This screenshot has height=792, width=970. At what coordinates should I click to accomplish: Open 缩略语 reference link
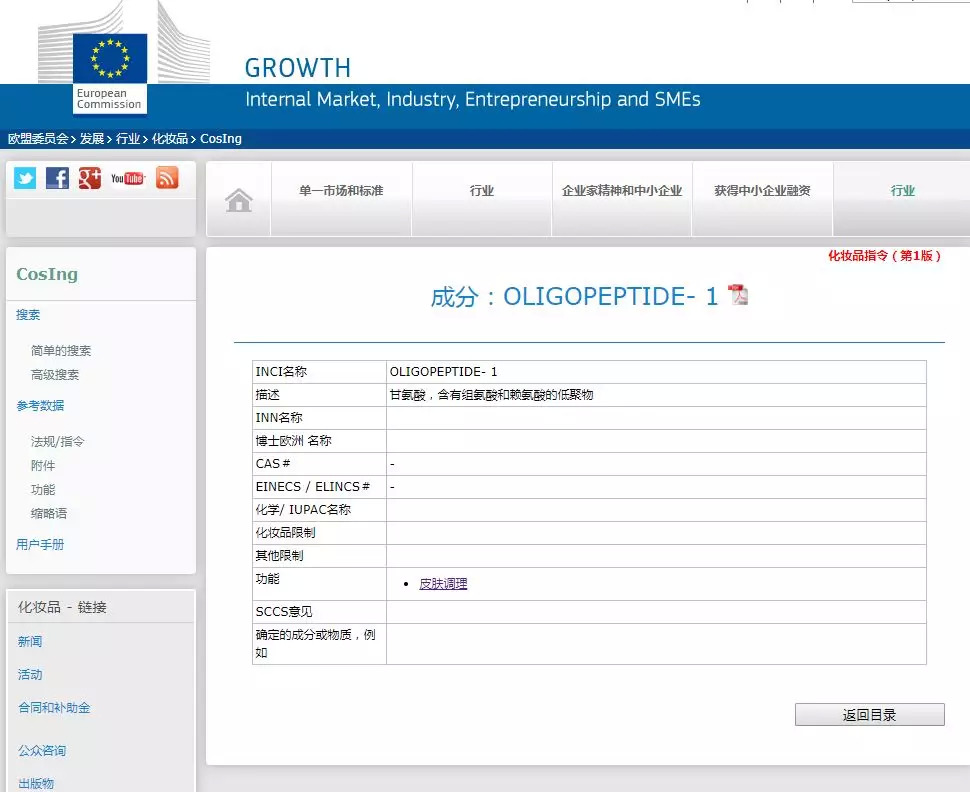[49, 514]
